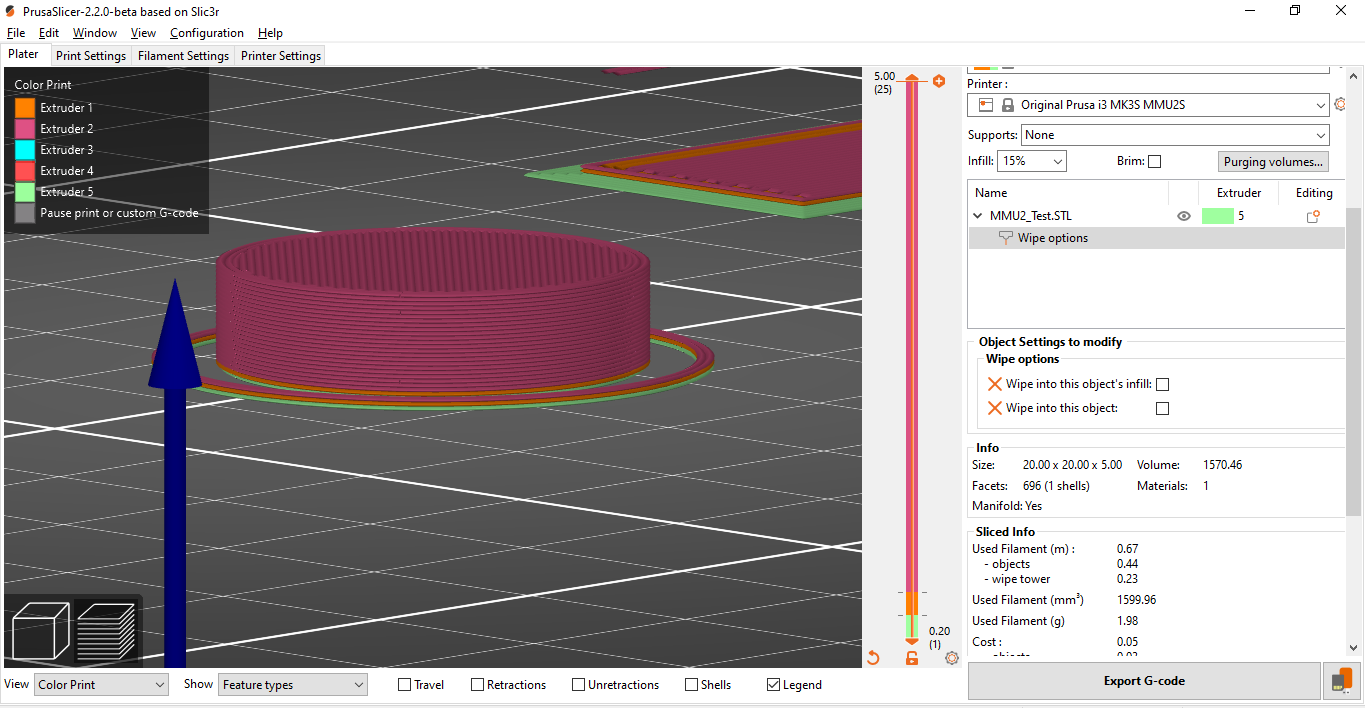Viewport: 1365px width, 708px height.
Task: Click Extruder 5 green legend swatch
Action: [25, 192]
